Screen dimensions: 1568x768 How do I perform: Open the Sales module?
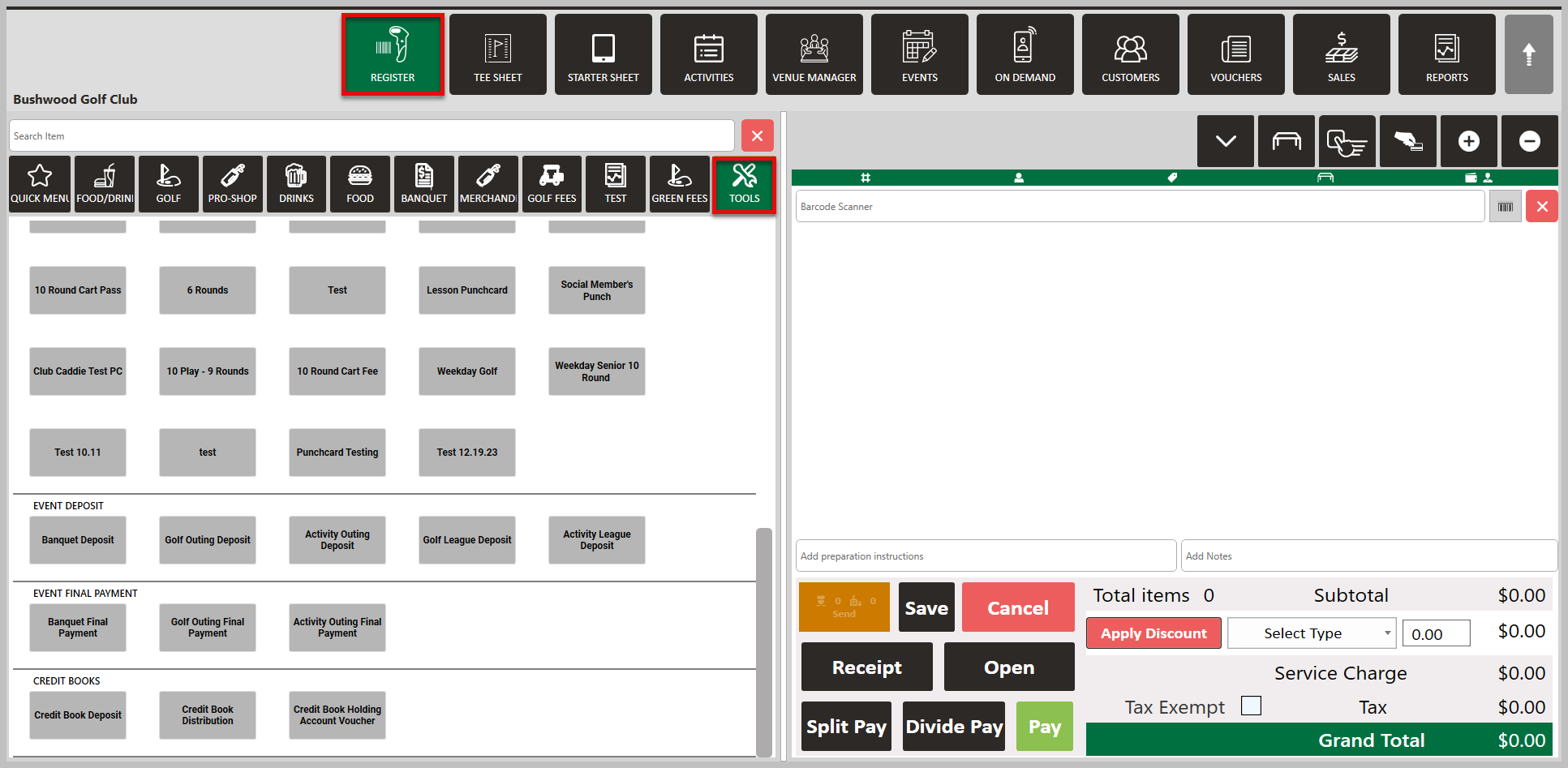click(x=1342, y=54)
